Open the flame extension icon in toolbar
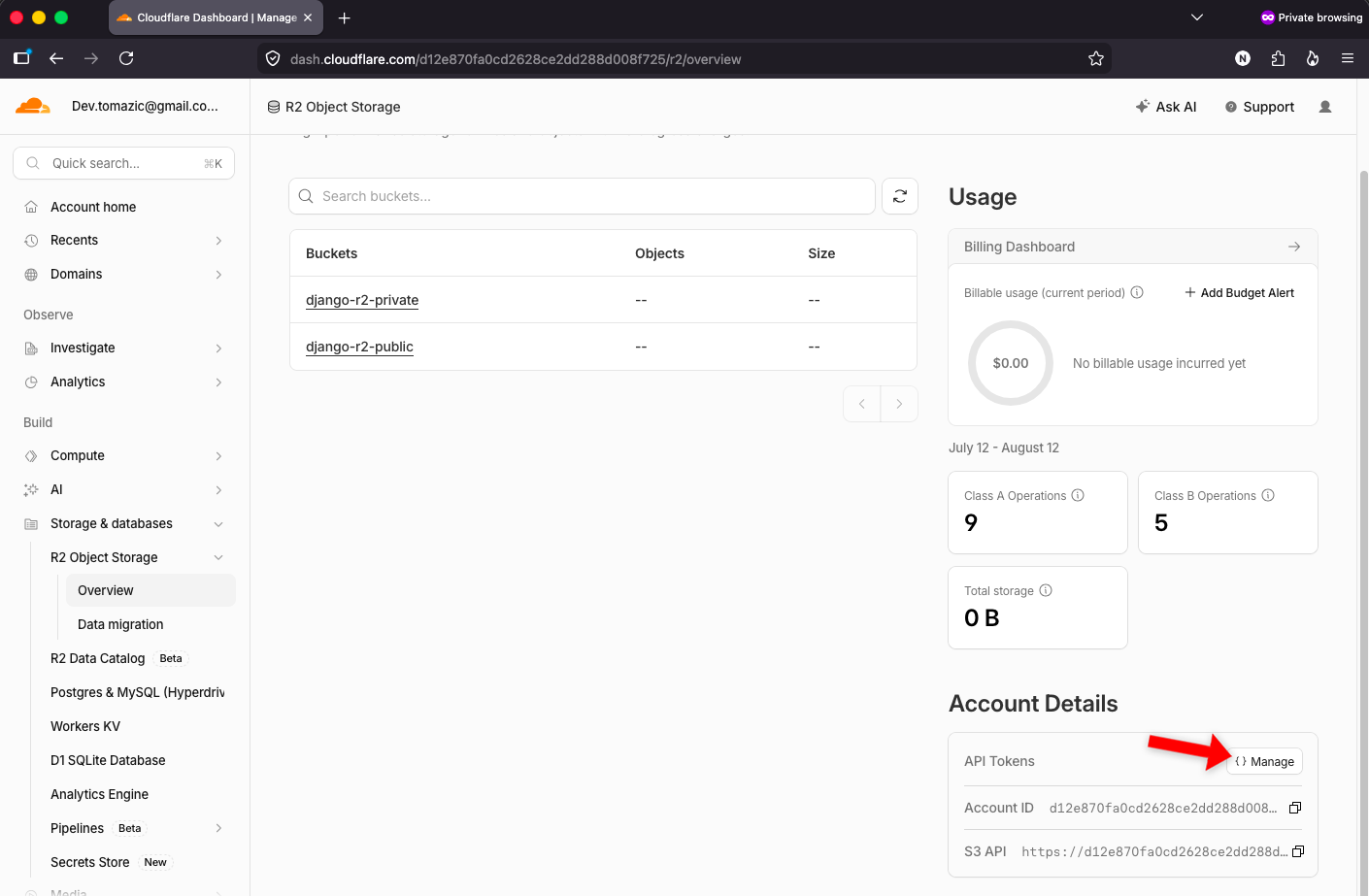Image resolution: width=1369 pixels, height=896 pixels. point(1313,58)
